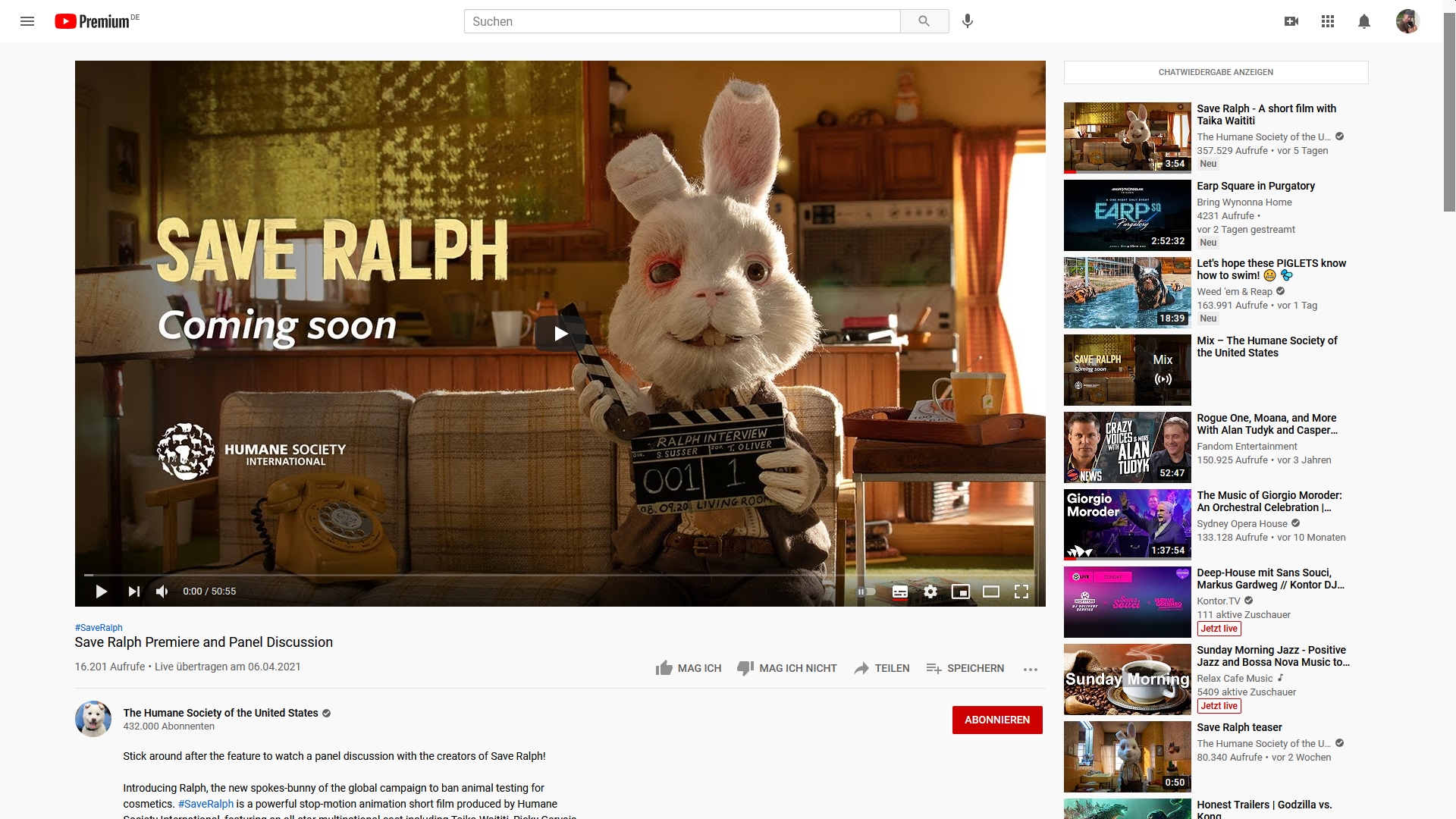This screenshot has height=819, width=1456.
Task: Open the notifications bell
Action: click(x=1363, y=21)
